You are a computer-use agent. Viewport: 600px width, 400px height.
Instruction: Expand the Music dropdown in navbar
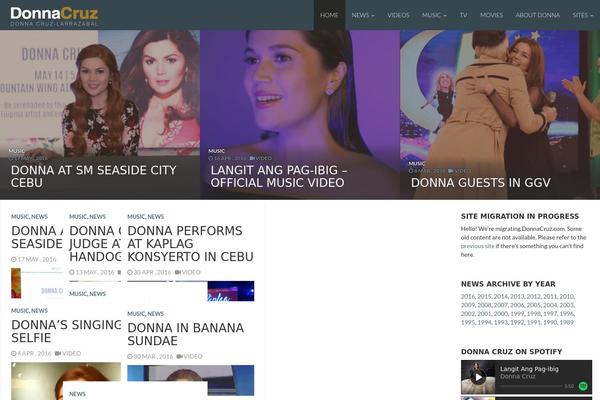(434, 15)
